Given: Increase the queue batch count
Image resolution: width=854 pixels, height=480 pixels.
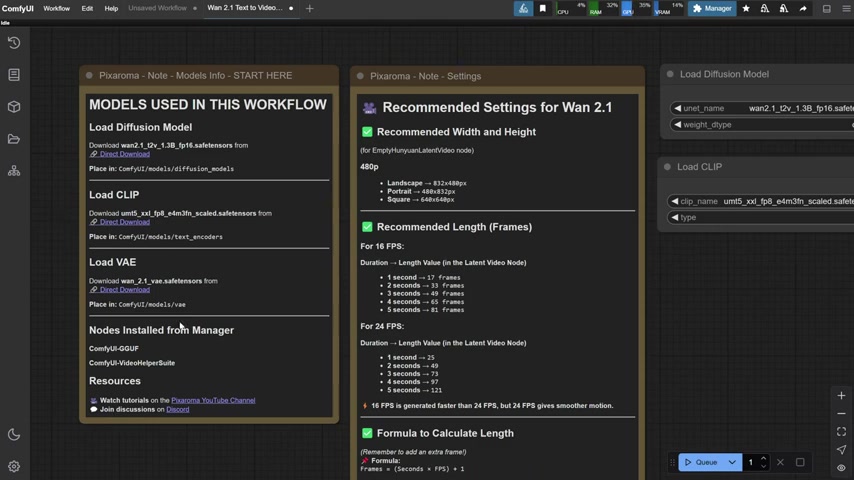Looking at the screenshot, I should 764,459.
